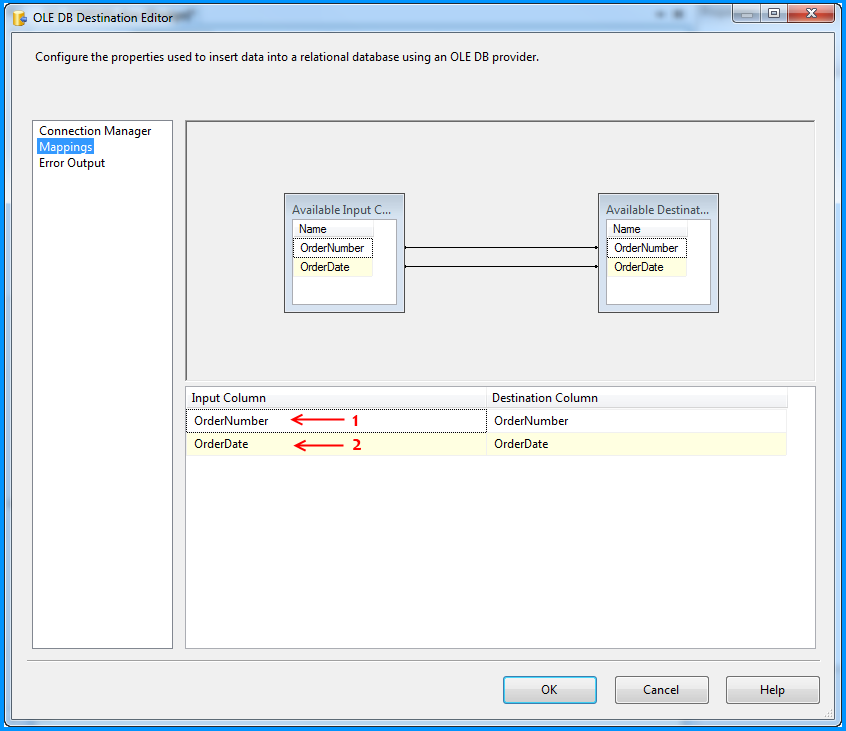
Task: Click the Available Destination Columns box title
Action: coord(657,210)
